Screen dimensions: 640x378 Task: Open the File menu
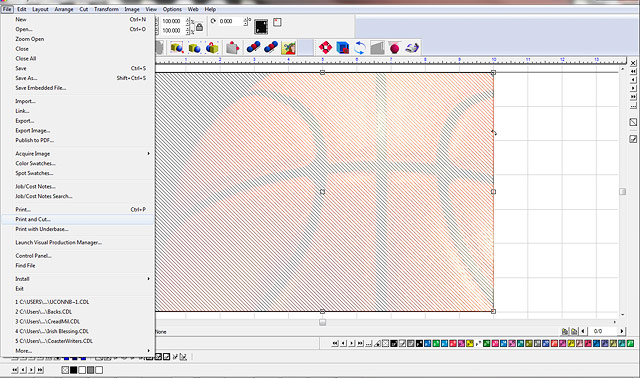click(7, 9)
